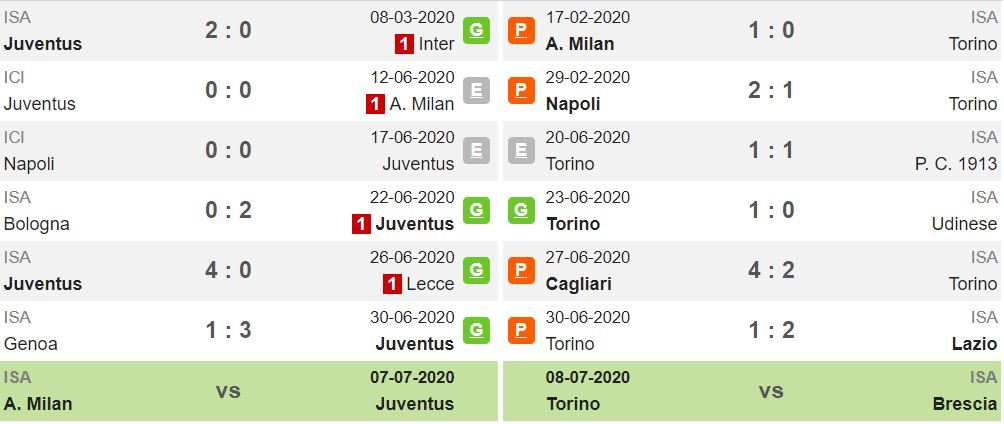Click gray E badge for Juventus vs A. Milan

[x=476, y=91]
